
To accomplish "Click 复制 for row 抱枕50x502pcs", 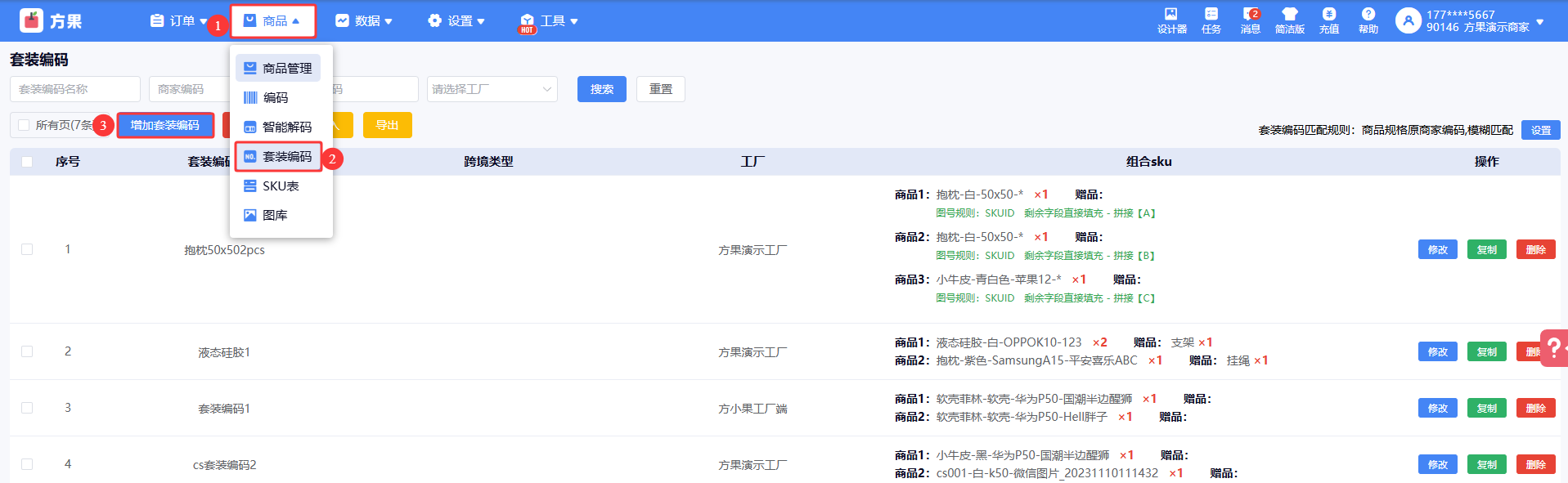I will [x=1487, y=249].
